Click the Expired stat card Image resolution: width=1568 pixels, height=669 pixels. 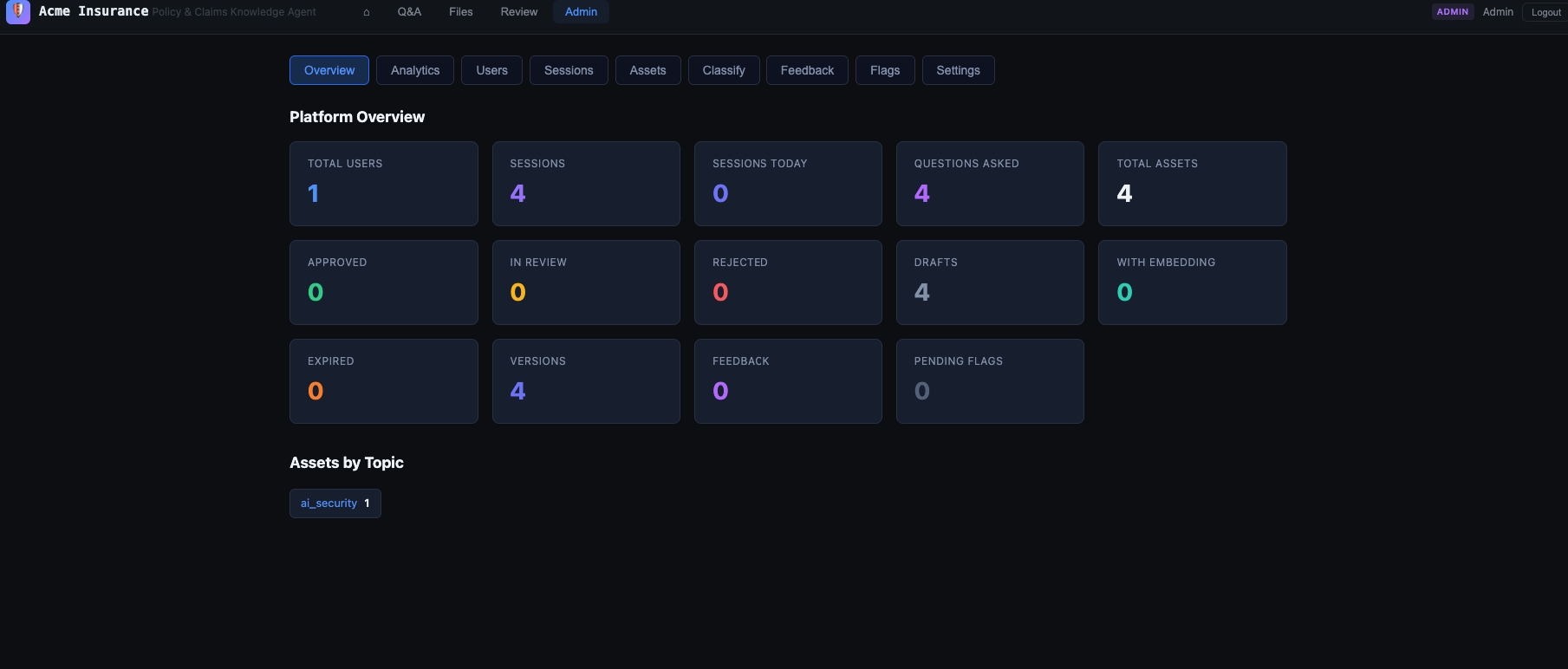pyautogui.click(x=384, y=381)
